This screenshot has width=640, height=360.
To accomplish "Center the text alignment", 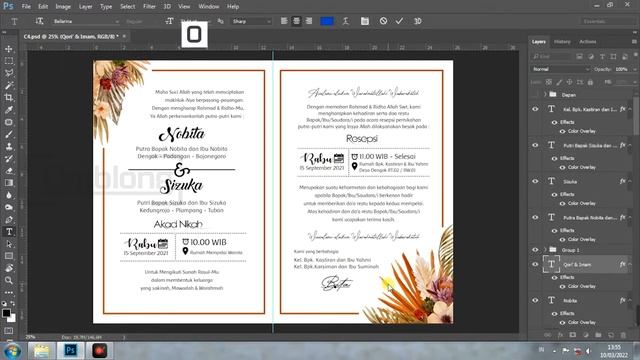I will [296, 21].
